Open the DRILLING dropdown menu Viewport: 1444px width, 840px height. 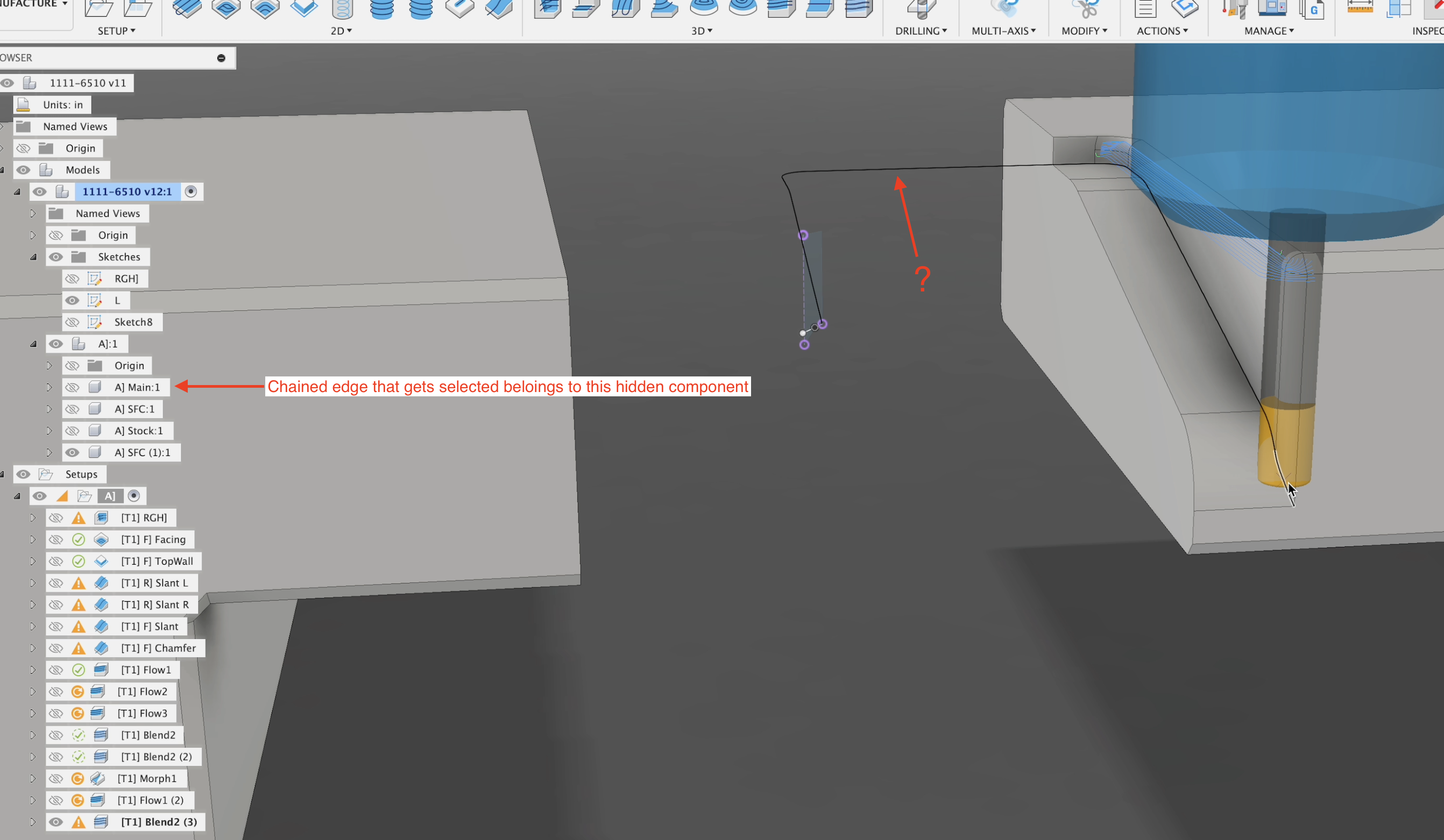coord(921,31)
